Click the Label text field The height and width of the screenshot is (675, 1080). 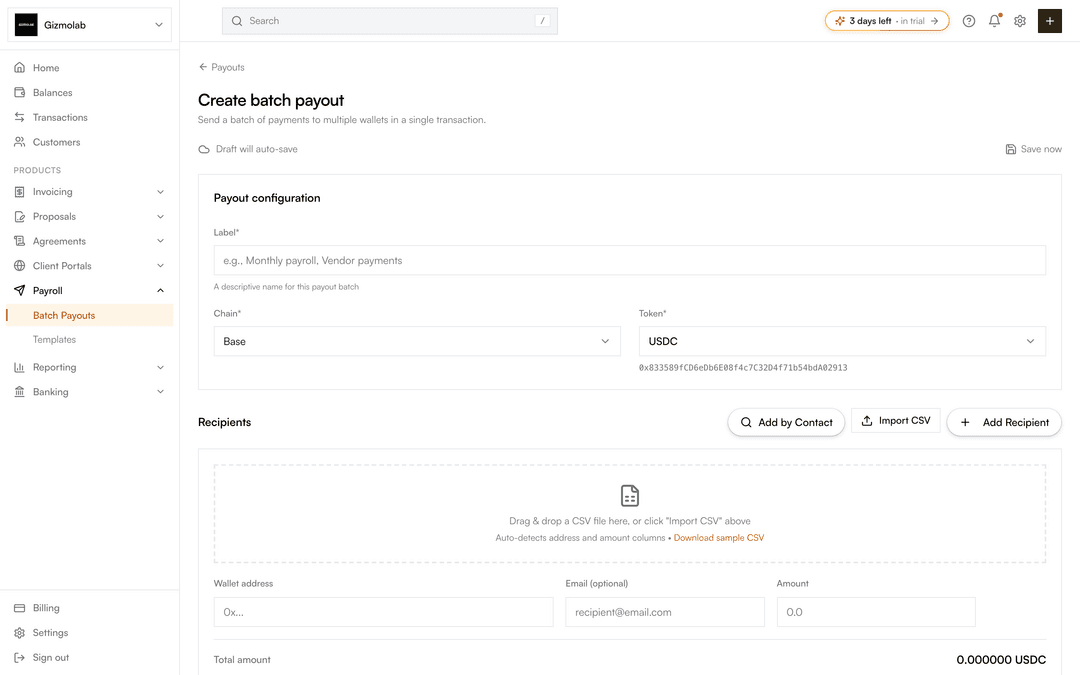(x=630, y=260)
